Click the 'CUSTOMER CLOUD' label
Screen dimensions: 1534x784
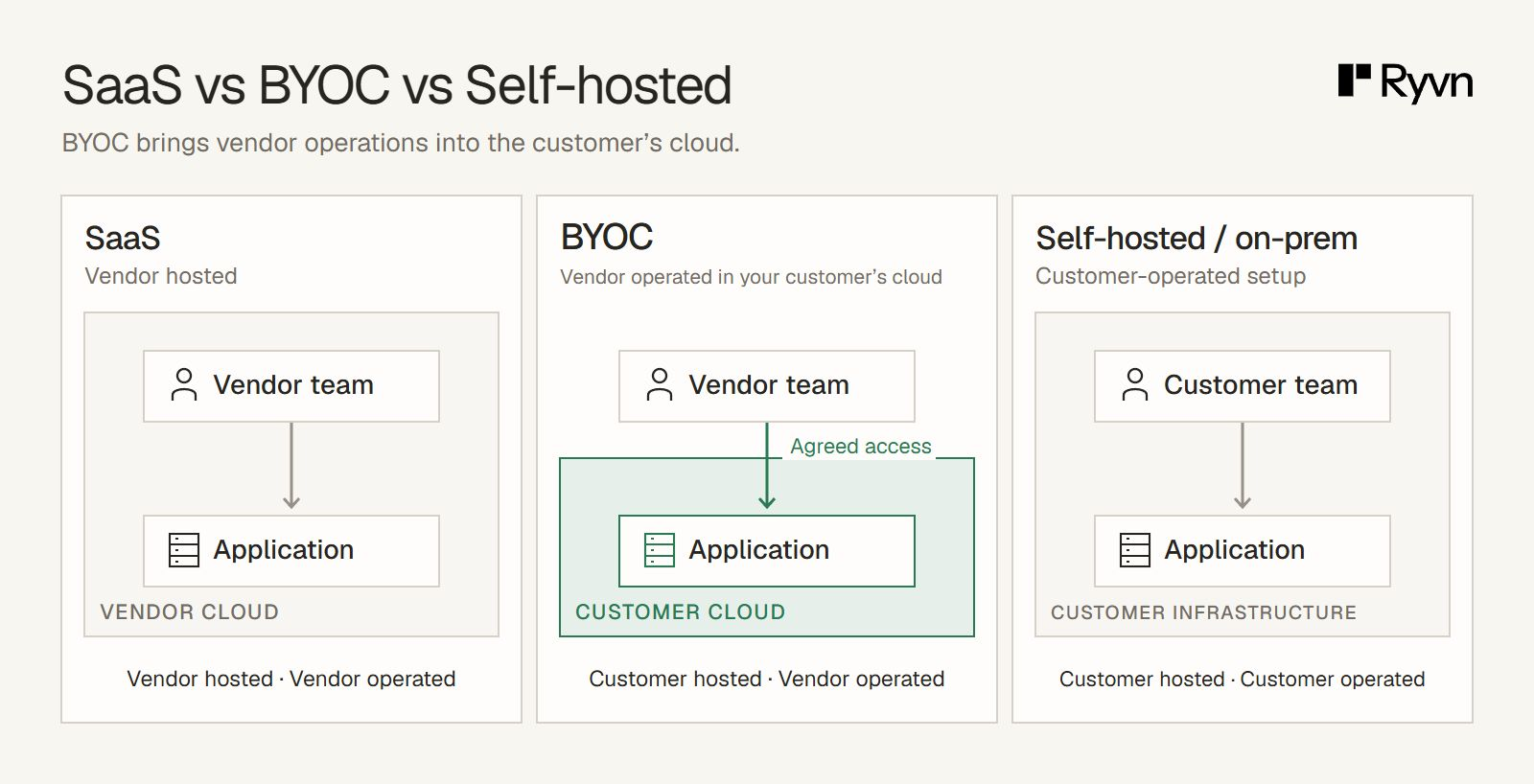click(681, 611)
